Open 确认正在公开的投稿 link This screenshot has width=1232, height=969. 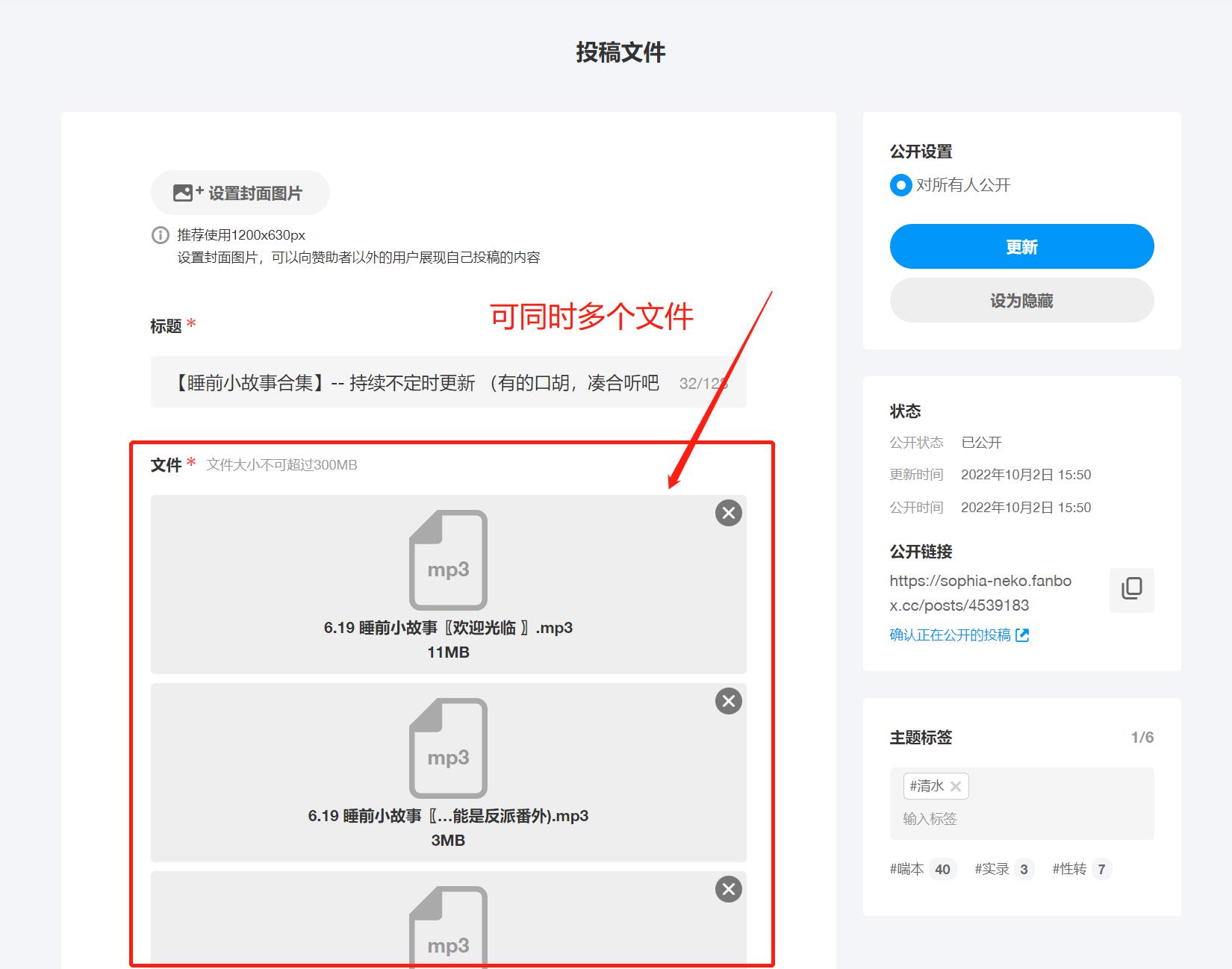950,635
